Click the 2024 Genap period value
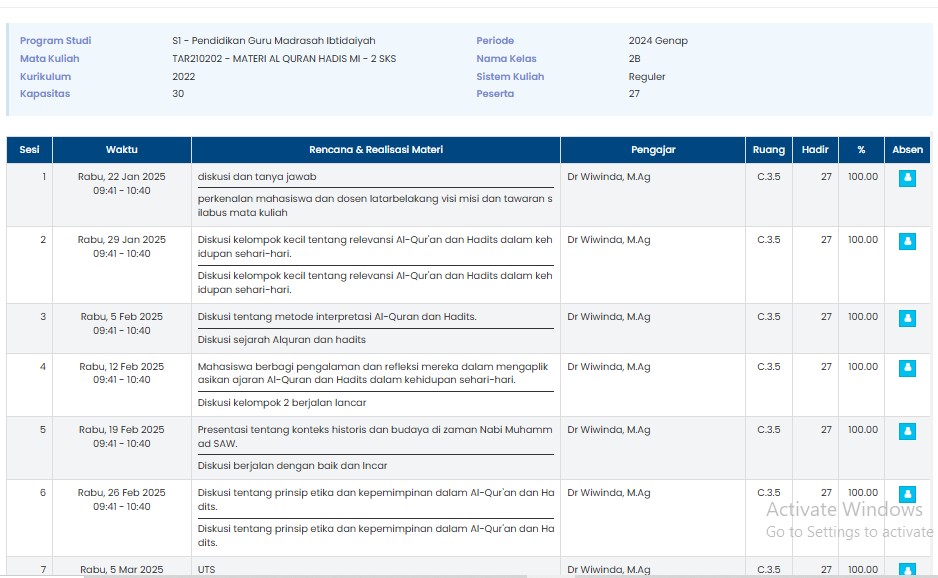This screenshot has width=938, height=578. (x=658, y=41)
